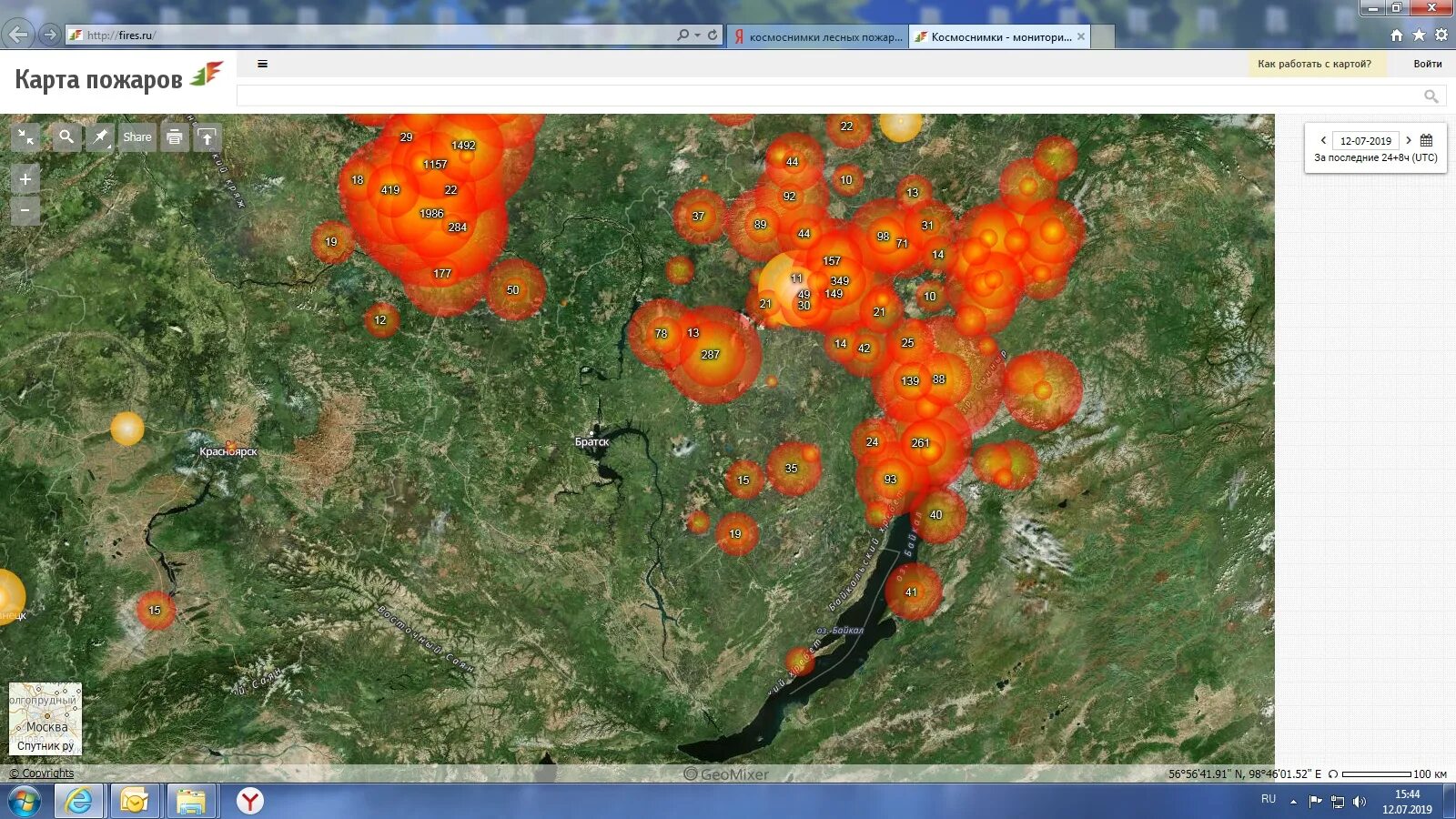Switch to 'Космоснимки - монитори...' tab
Image resolution: width=1456 pixels, height=819 pixels.
click(999, 37)
